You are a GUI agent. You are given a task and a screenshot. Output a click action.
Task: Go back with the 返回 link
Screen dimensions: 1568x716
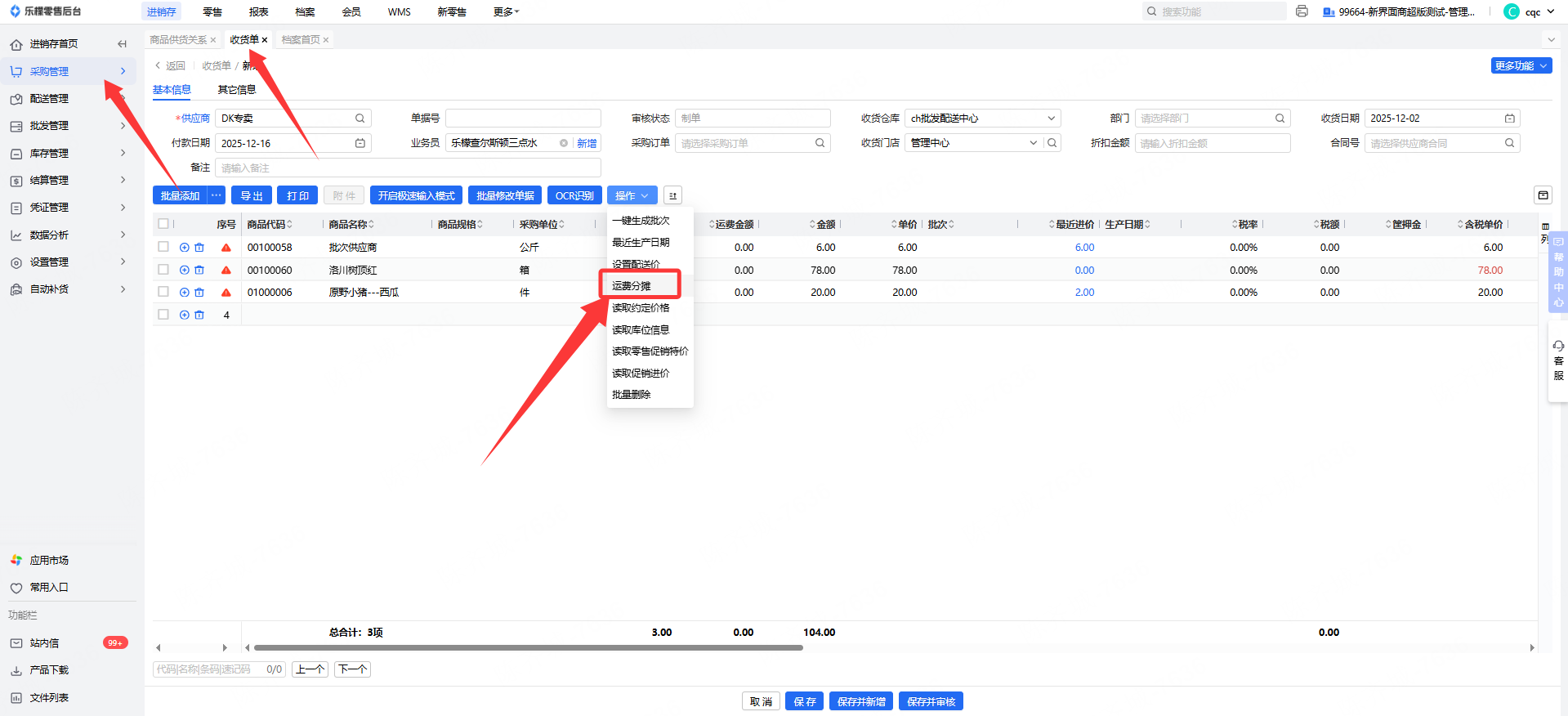click(x=170, y=66)
